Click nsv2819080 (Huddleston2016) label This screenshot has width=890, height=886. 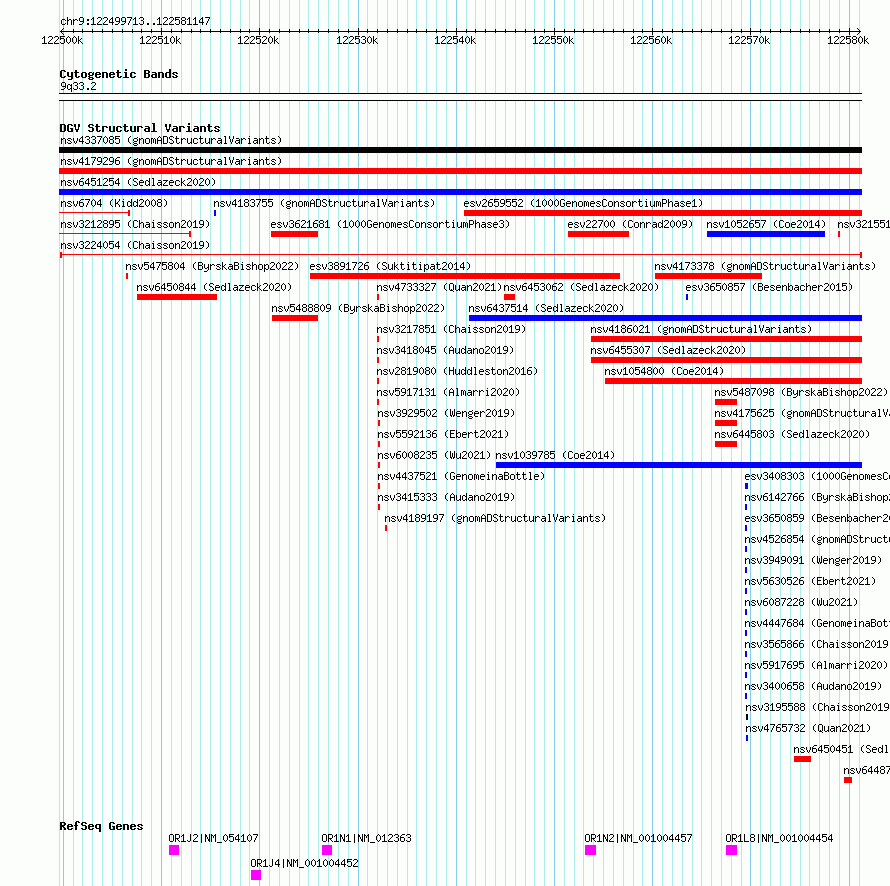point(457,371)
